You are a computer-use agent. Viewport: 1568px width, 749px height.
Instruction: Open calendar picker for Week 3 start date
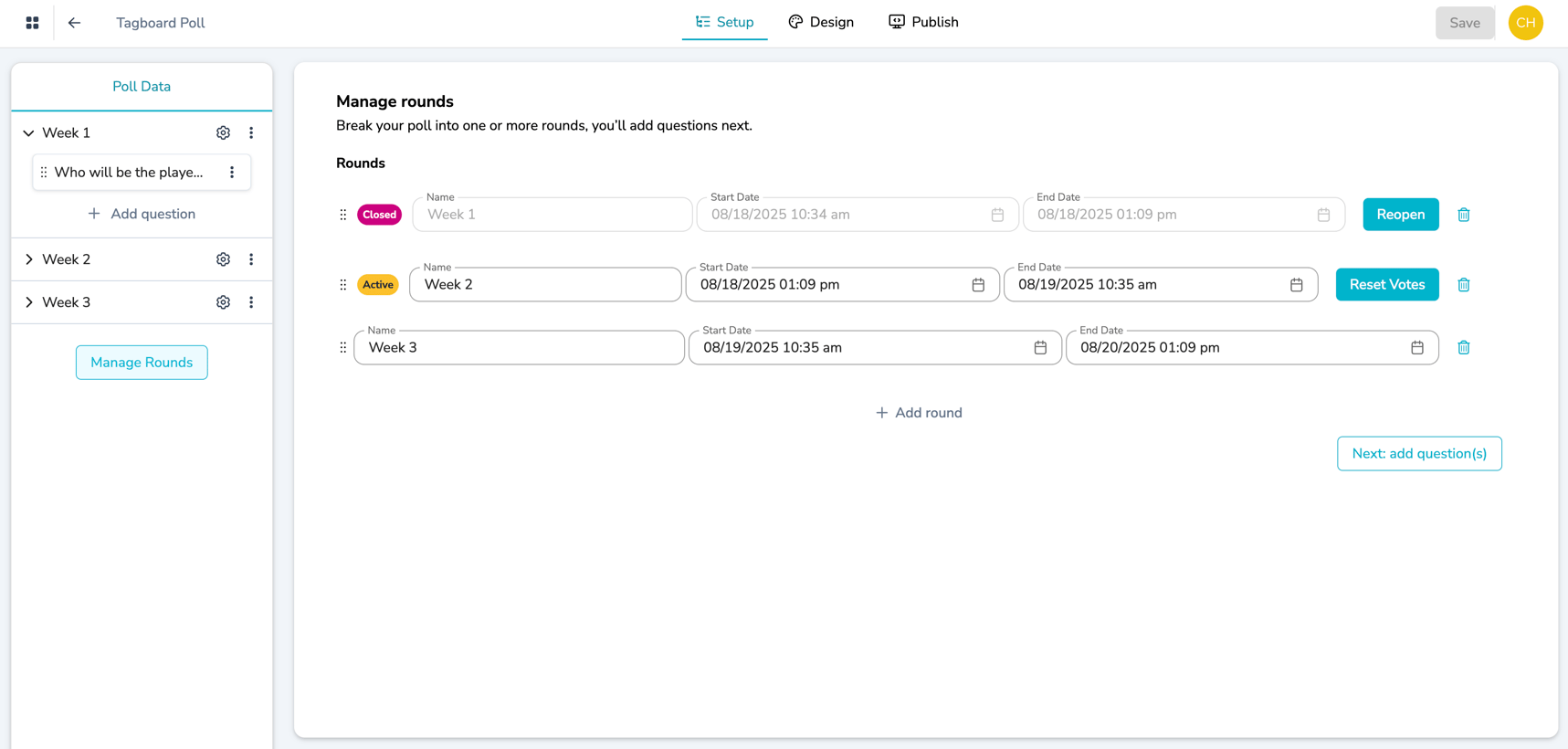pyautogui.click(x=1040, y=348)
